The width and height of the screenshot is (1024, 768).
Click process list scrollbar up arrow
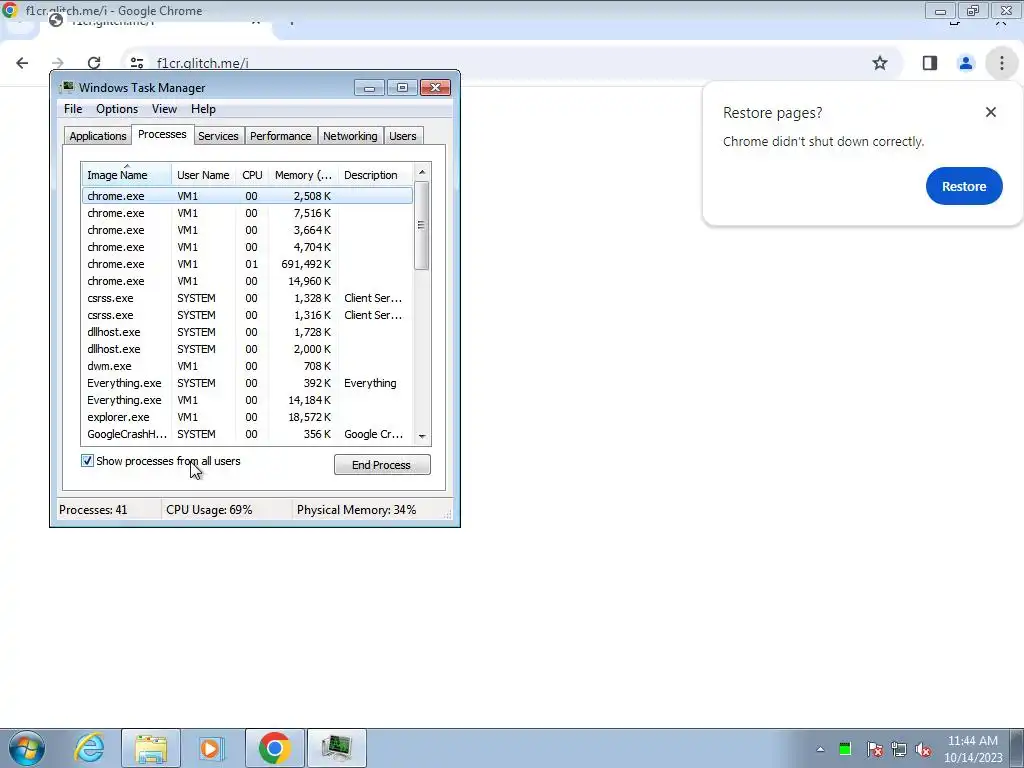(x=422, y=172)
